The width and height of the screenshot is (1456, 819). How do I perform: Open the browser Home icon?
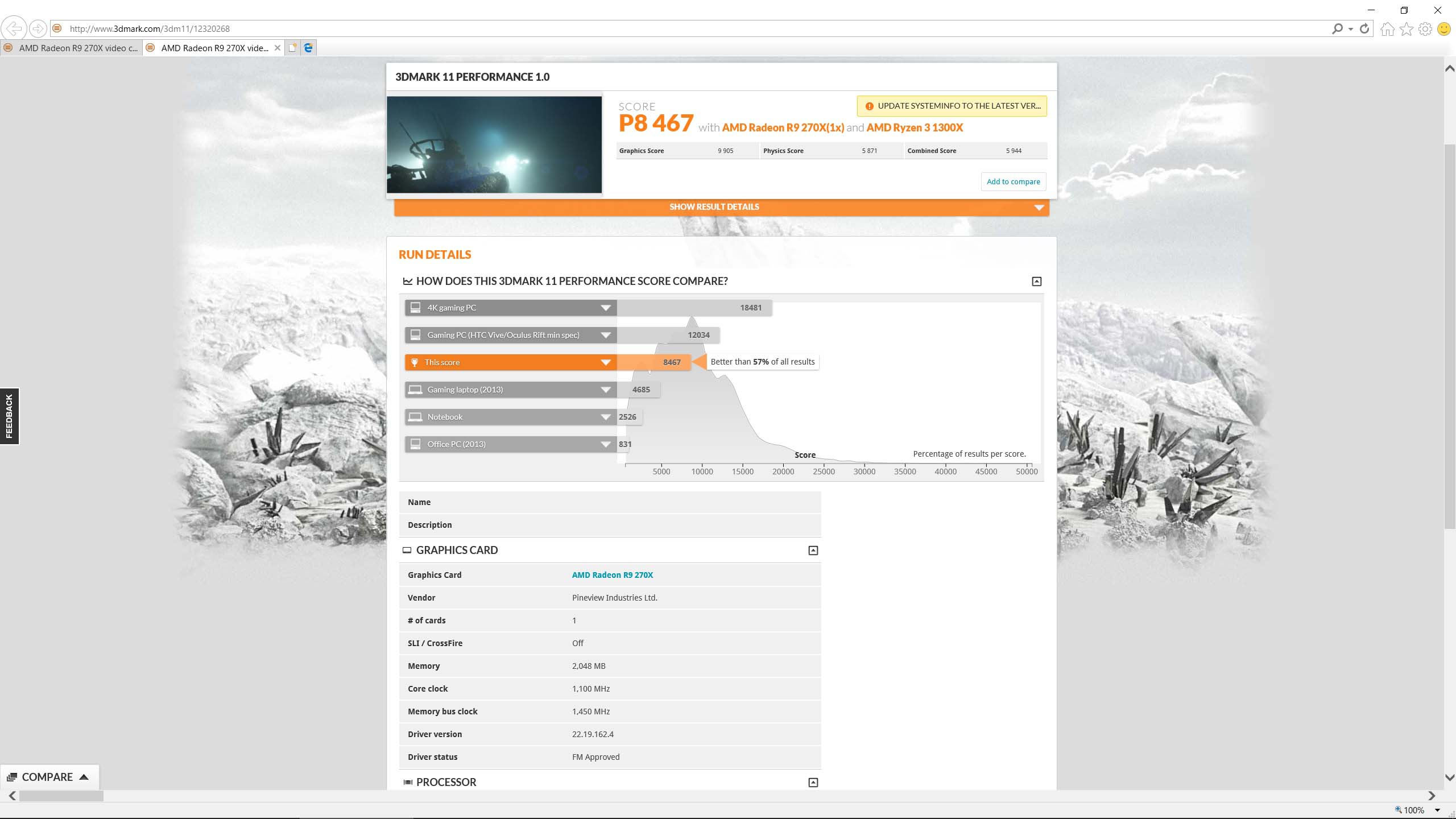tap(1388, 28)
